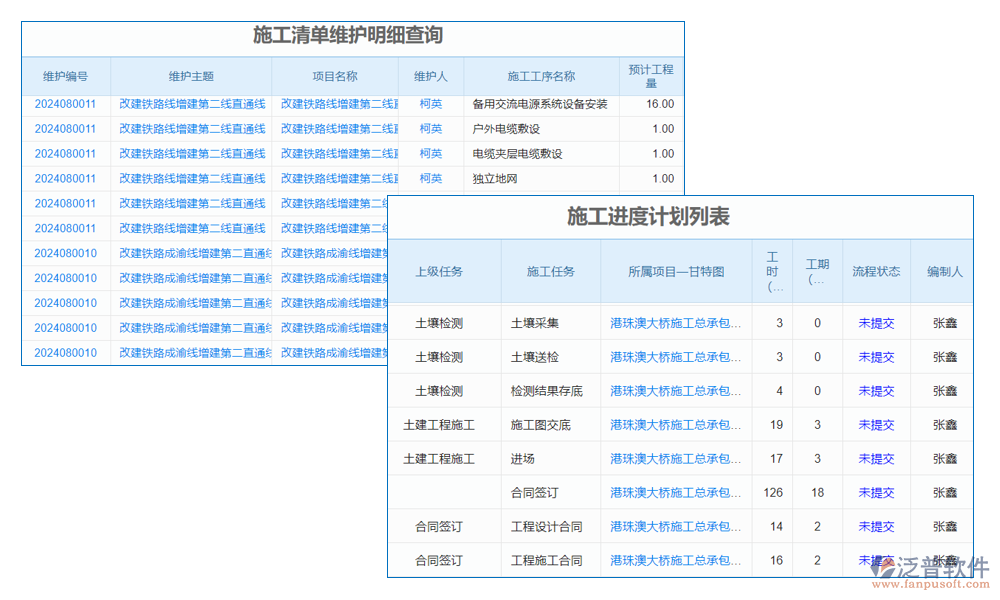Click the 流程状态 column header
This screenshot has width=1000, height=600.
click(x=877, y=271)
